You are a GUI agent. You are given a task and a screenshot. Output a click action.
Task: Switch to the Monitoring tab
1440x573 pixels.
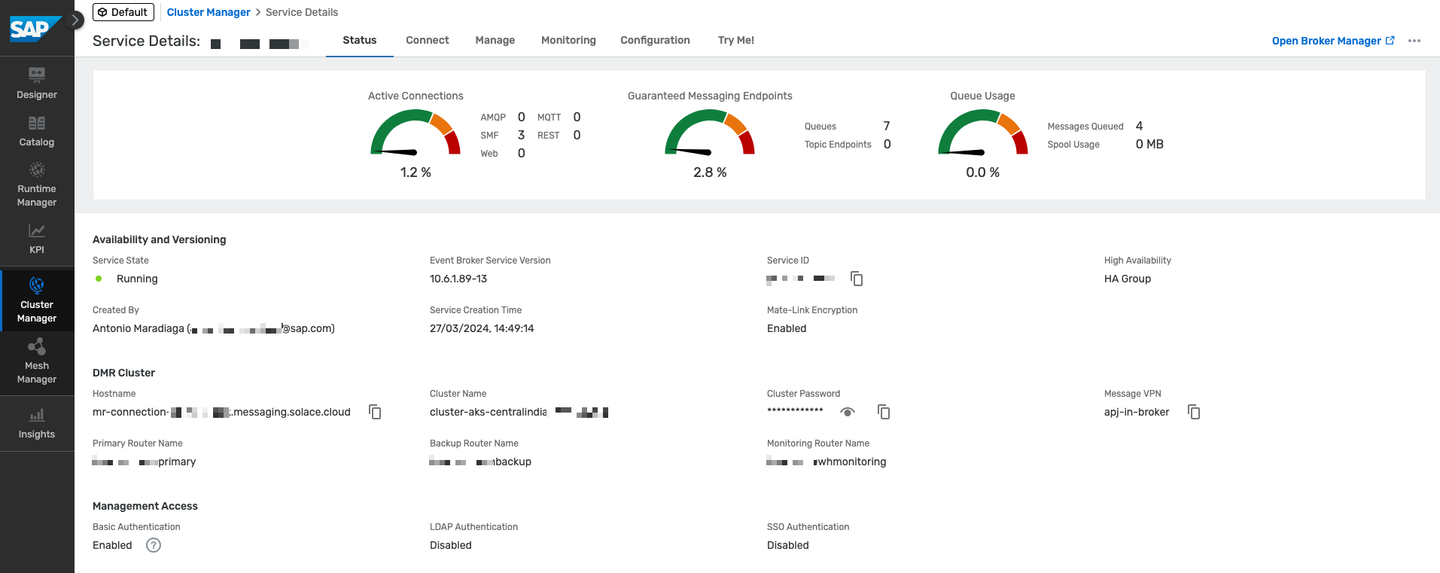tap(568, 40)
